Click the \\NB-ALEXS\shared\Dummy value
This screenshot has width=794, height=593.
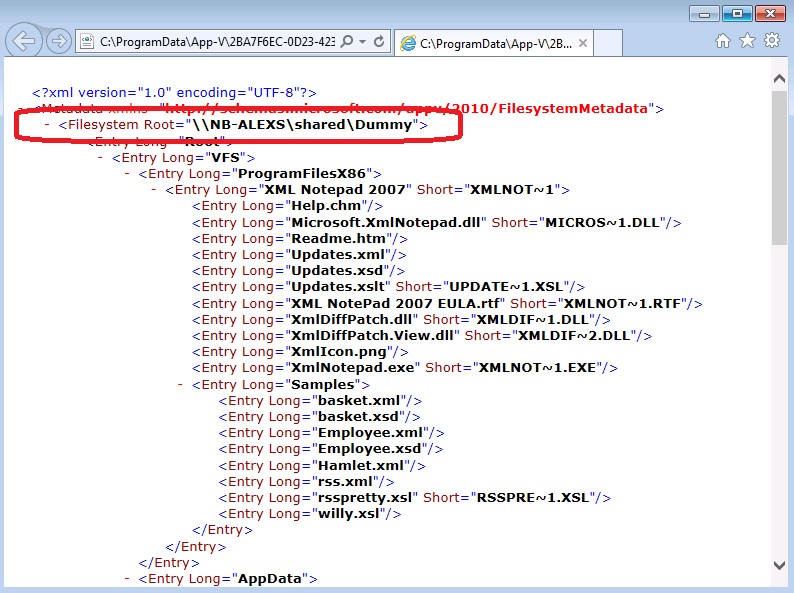pos(302,125)
